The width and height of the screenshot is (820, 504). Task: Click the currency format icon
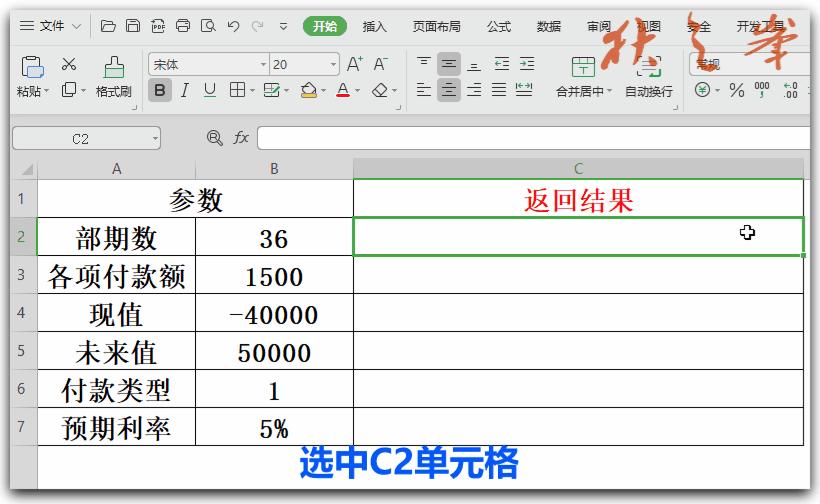click(702, 90)
